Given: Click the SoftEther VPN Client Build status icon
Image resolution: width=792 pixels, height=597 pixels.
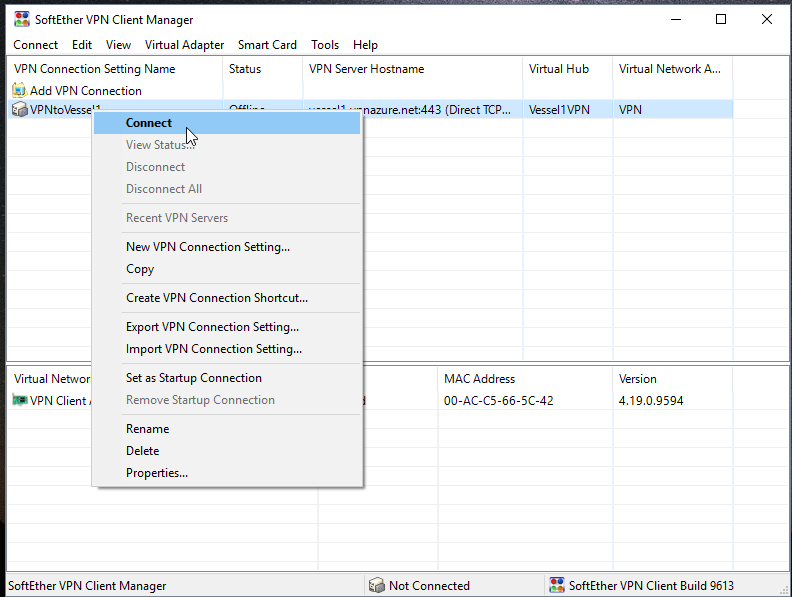Looking at the screenshot, I should point(557,585).
